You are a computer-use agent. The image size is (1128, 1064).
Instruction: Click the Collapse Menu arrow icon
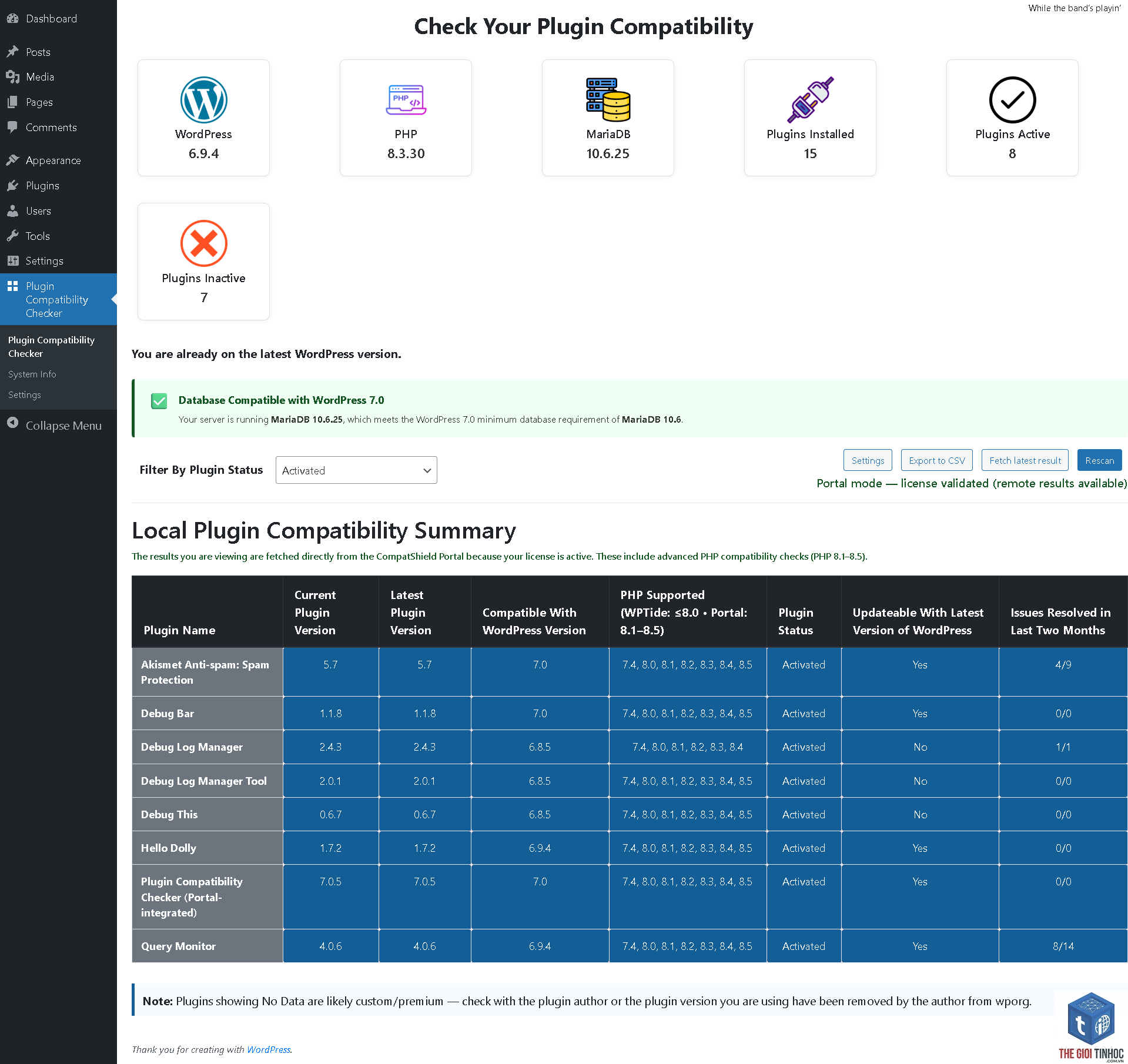pos(12,423)
